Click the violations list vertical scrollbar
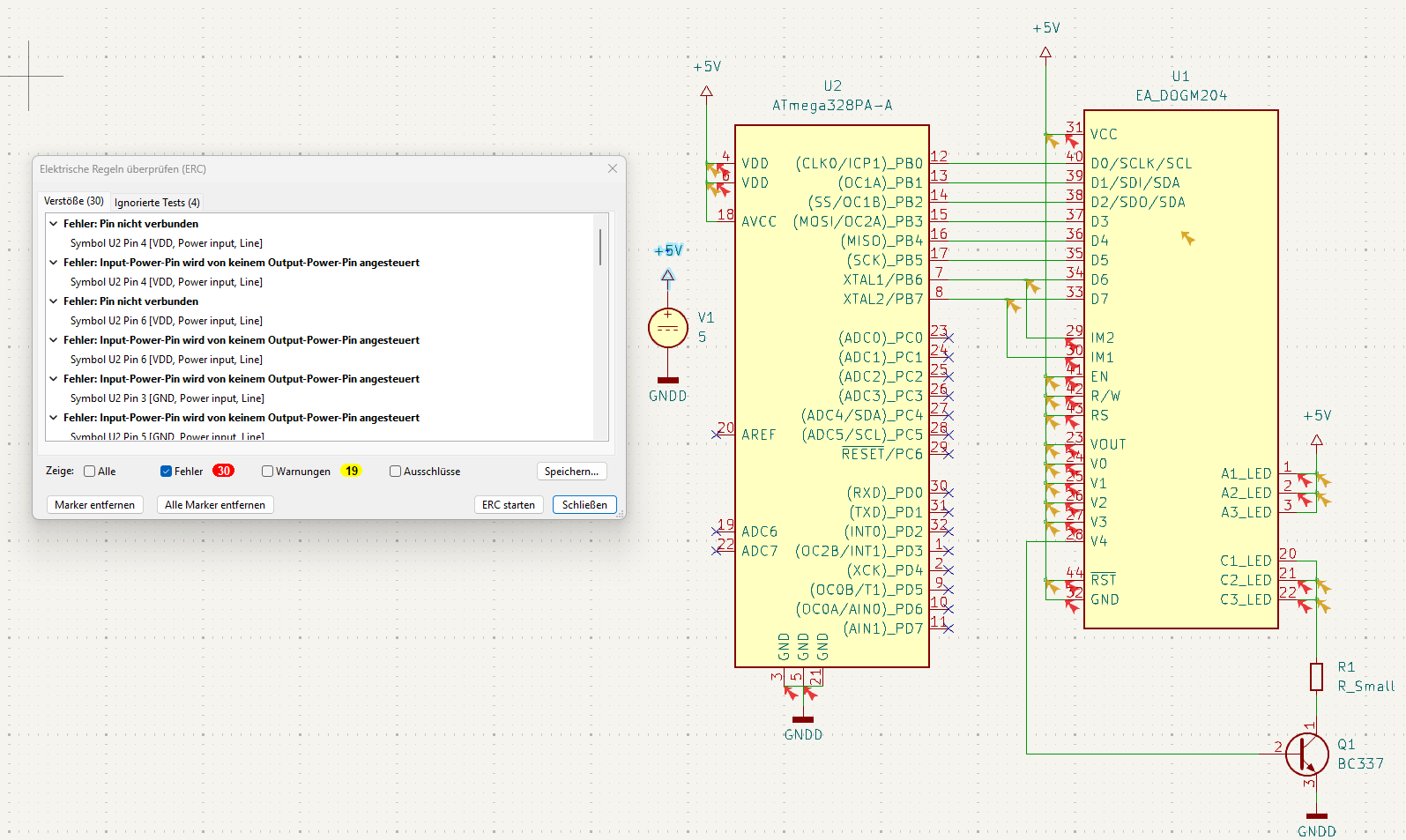 point(600,247)
